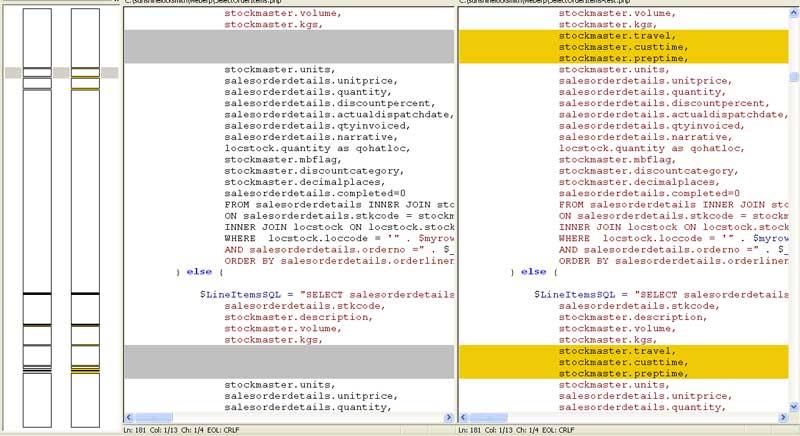Click top yellow diff marker in location pane
Image resolution: width=800 pixels, height=436 pixels.
pos(85,69)
